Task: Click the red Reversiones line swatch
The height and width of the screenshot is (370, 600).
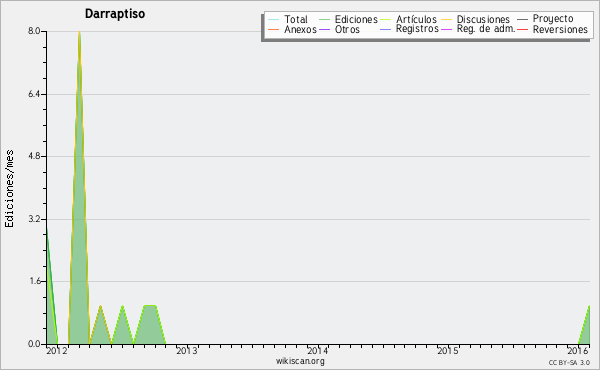Action: coord(523,30)
